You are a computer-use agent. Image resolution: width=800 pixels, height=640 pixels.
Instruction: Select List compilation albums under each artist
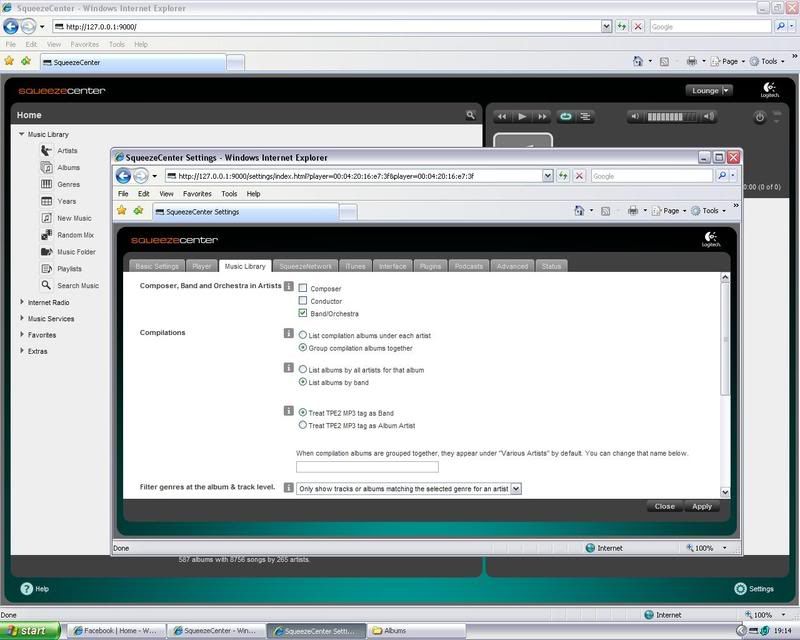tap(303, 335)
